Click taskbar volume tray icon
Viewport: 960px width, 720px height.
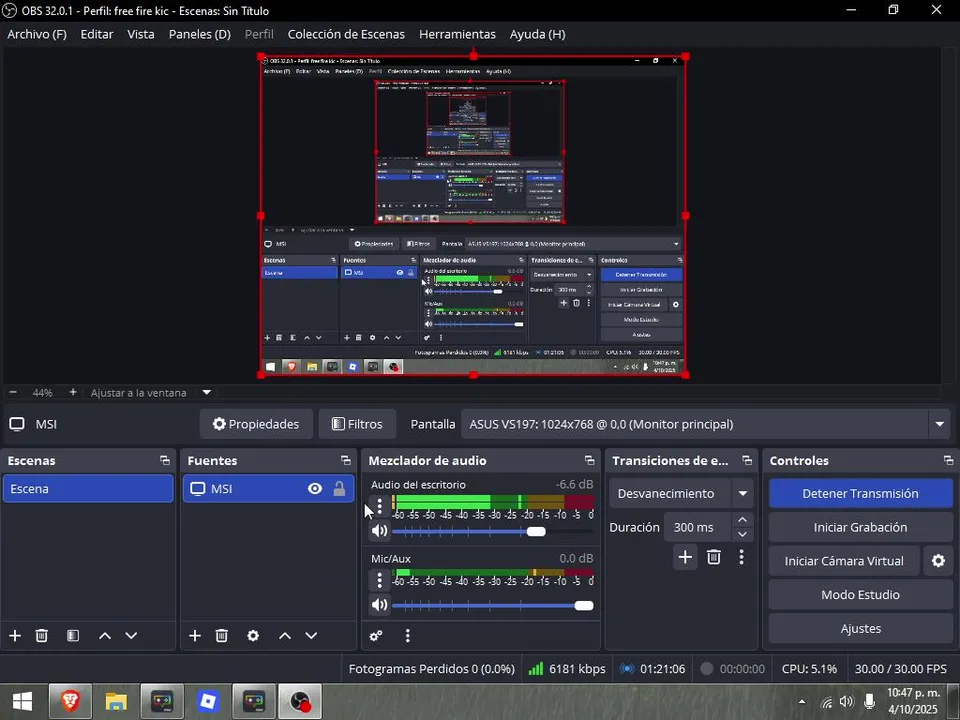coord(847,702)
